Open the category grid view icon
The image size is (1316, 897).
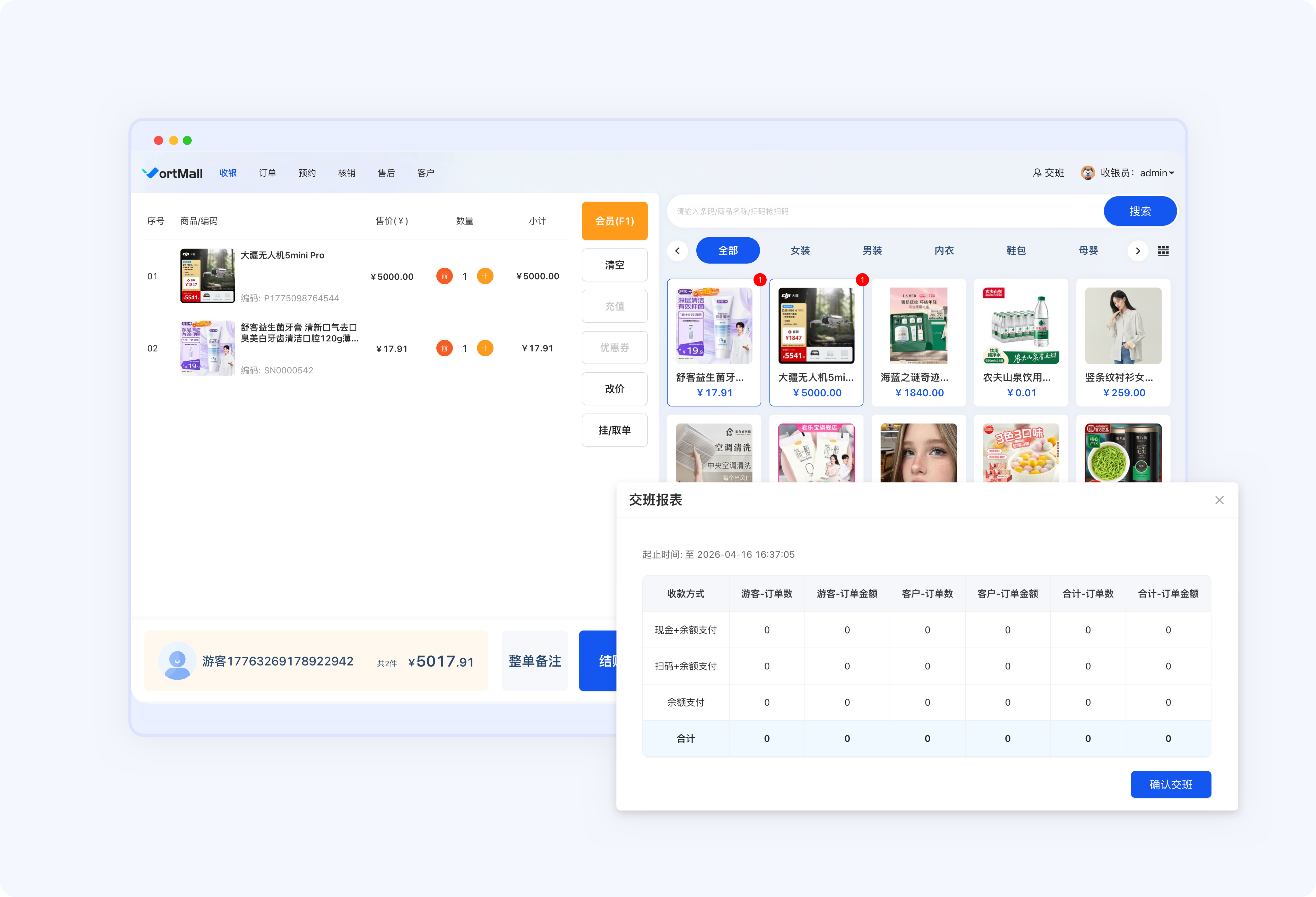[1163, 250]
